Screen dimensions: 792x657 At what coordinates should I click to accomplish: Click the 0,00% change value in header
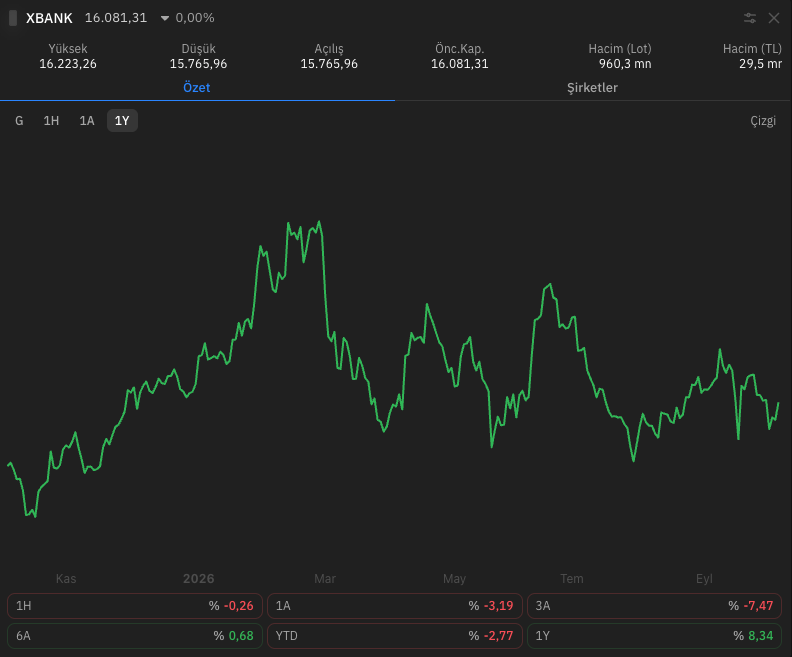tap(195, 18)
